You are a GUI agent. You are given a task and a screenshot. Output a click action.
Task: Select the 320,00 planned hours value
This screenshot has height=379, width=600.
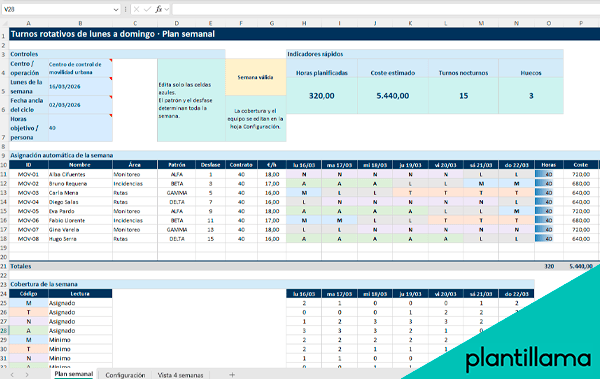pos(321,96)
